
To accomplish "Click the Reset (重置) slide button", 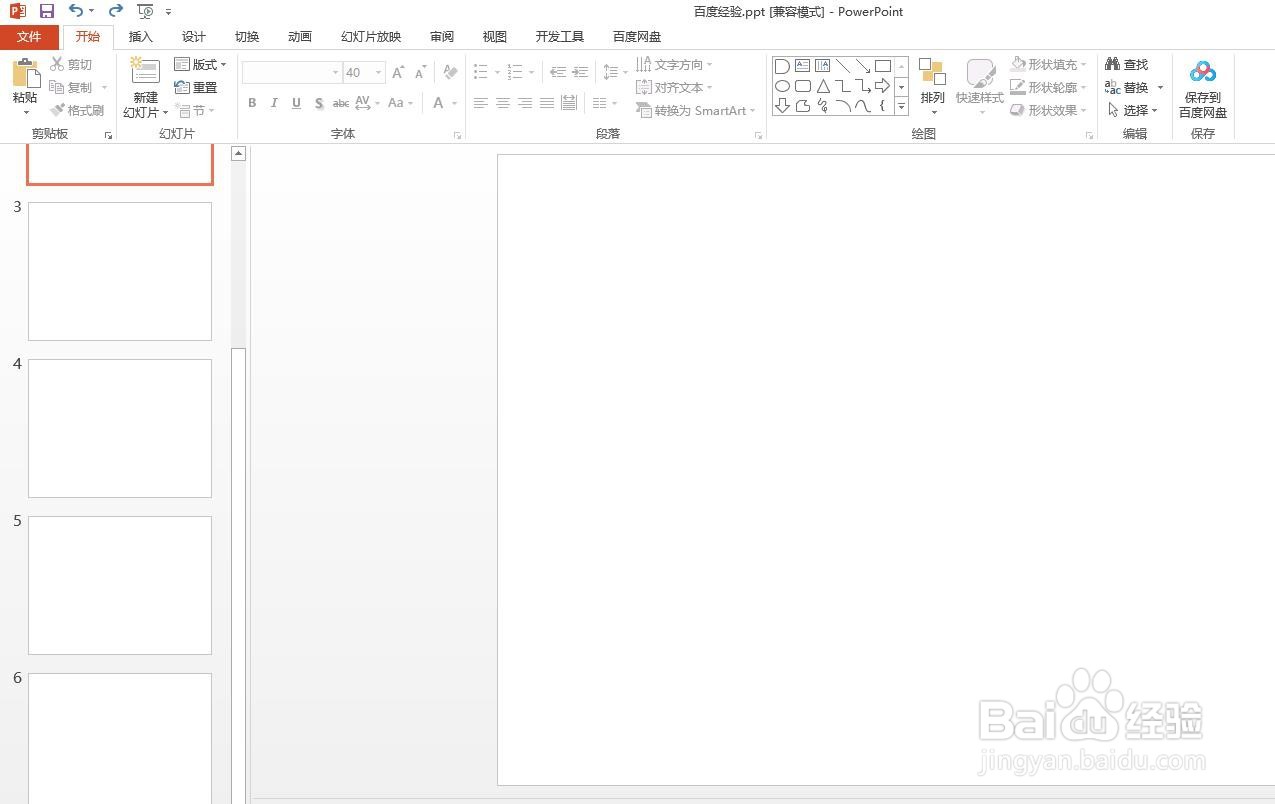I will [x=196, y=88].
